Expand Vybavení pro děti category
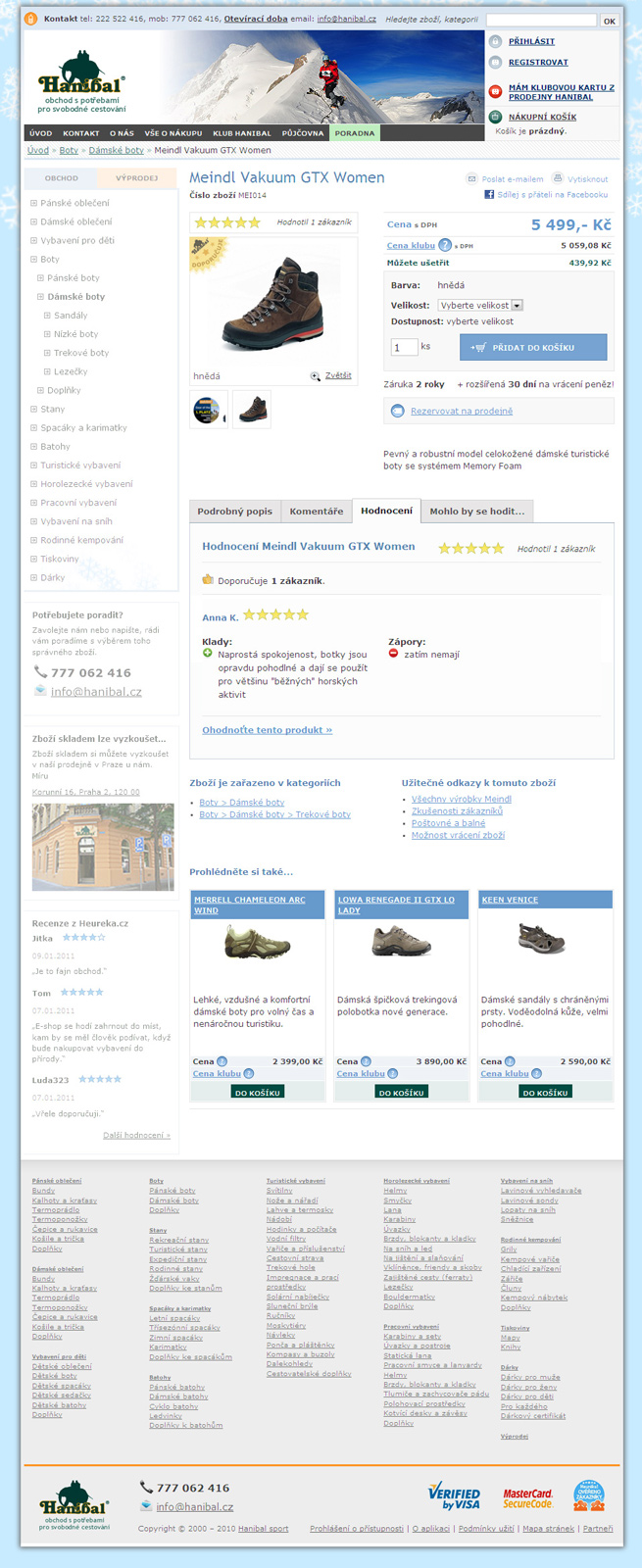Screen dimensions: 642x1568 pos(34,240)
